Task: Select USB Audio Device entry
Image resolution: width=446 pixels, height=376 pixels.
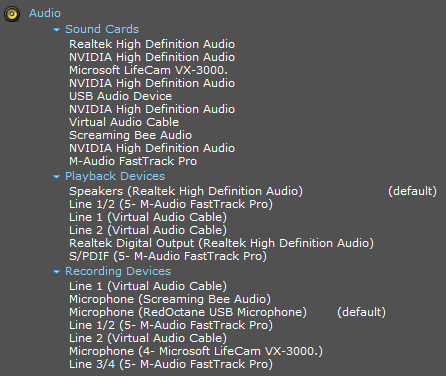Action: click(120, 96)
